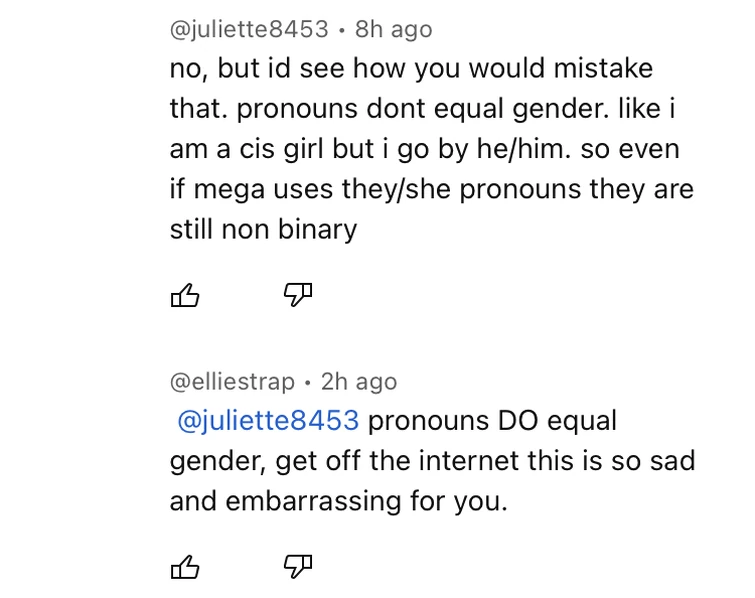Click the blue @juliette8453 mention in the reply
755x598 pixels.
tap(267, 421)
